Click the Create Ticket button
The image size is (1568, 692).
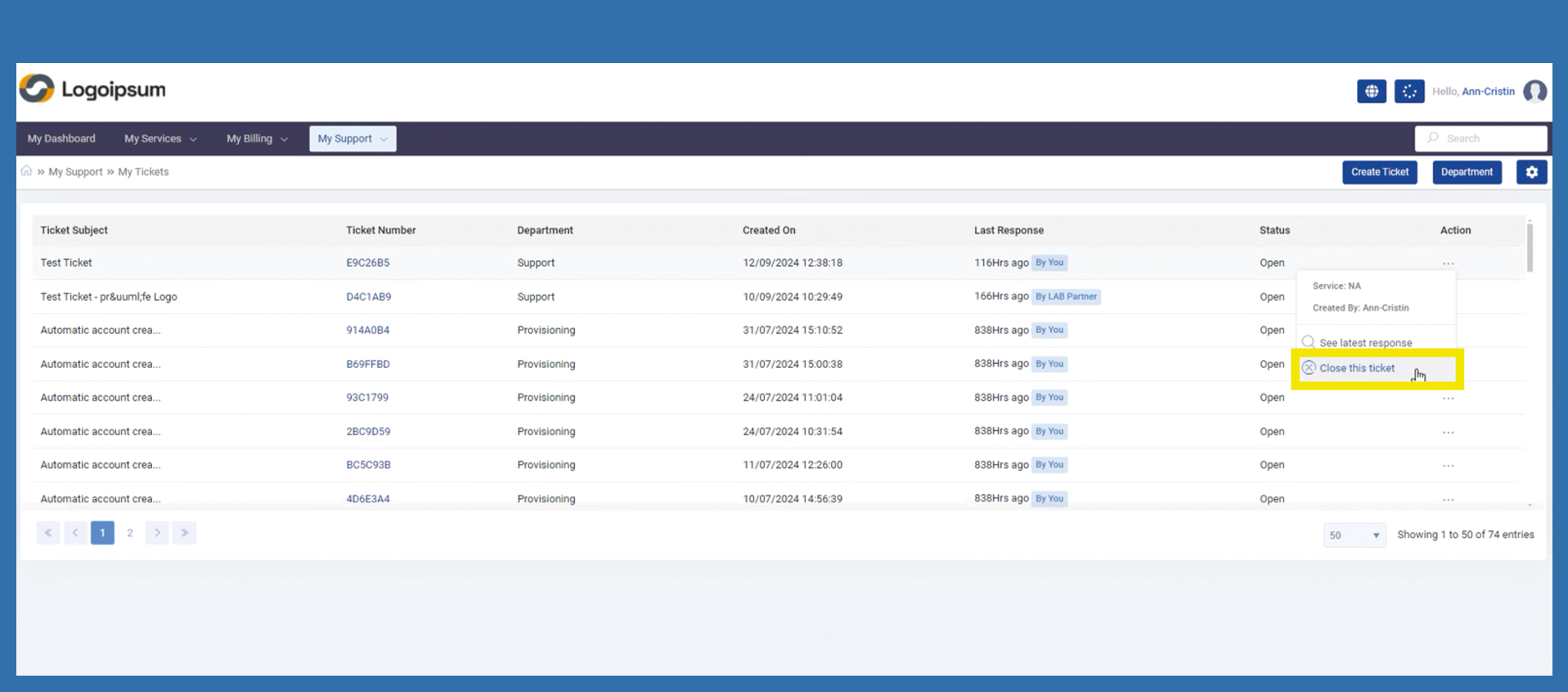pyautogui.click(x=1379, y=172)
